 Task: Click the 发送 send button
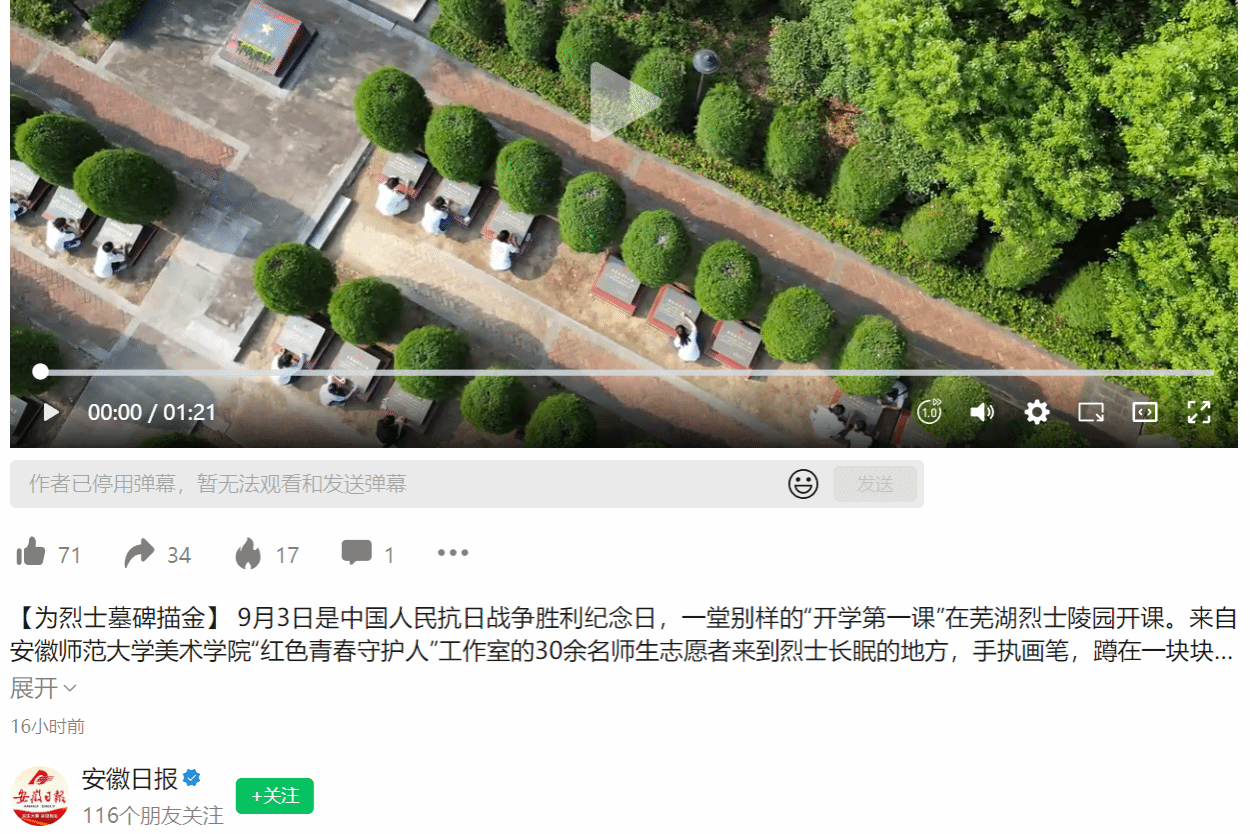[875, 484]
